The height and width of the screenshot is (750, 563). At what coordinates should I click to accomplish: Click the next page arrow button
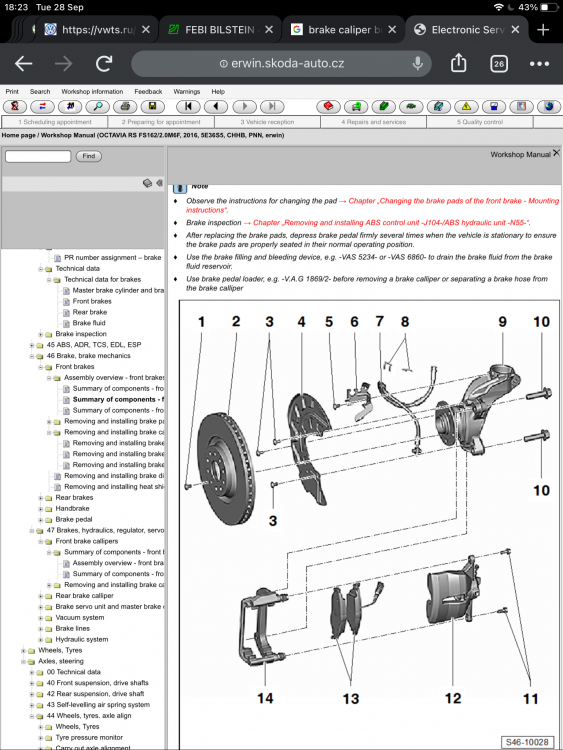tap(244, 106)
